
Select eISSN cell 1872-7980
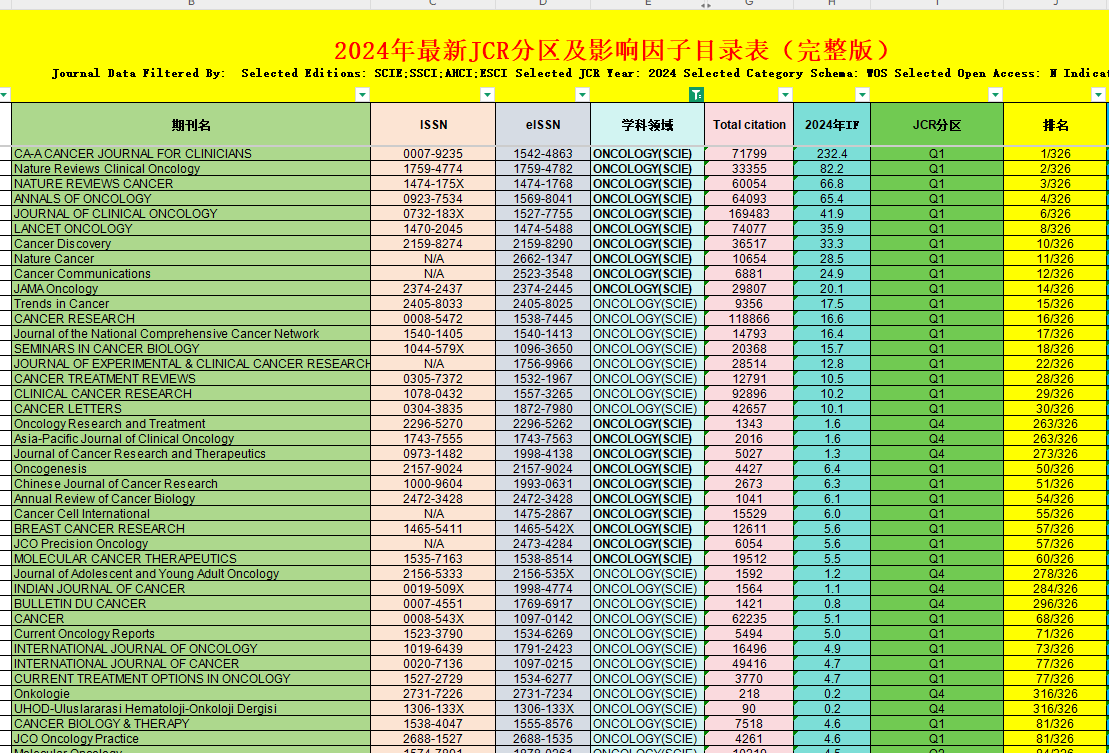(542, 409)
